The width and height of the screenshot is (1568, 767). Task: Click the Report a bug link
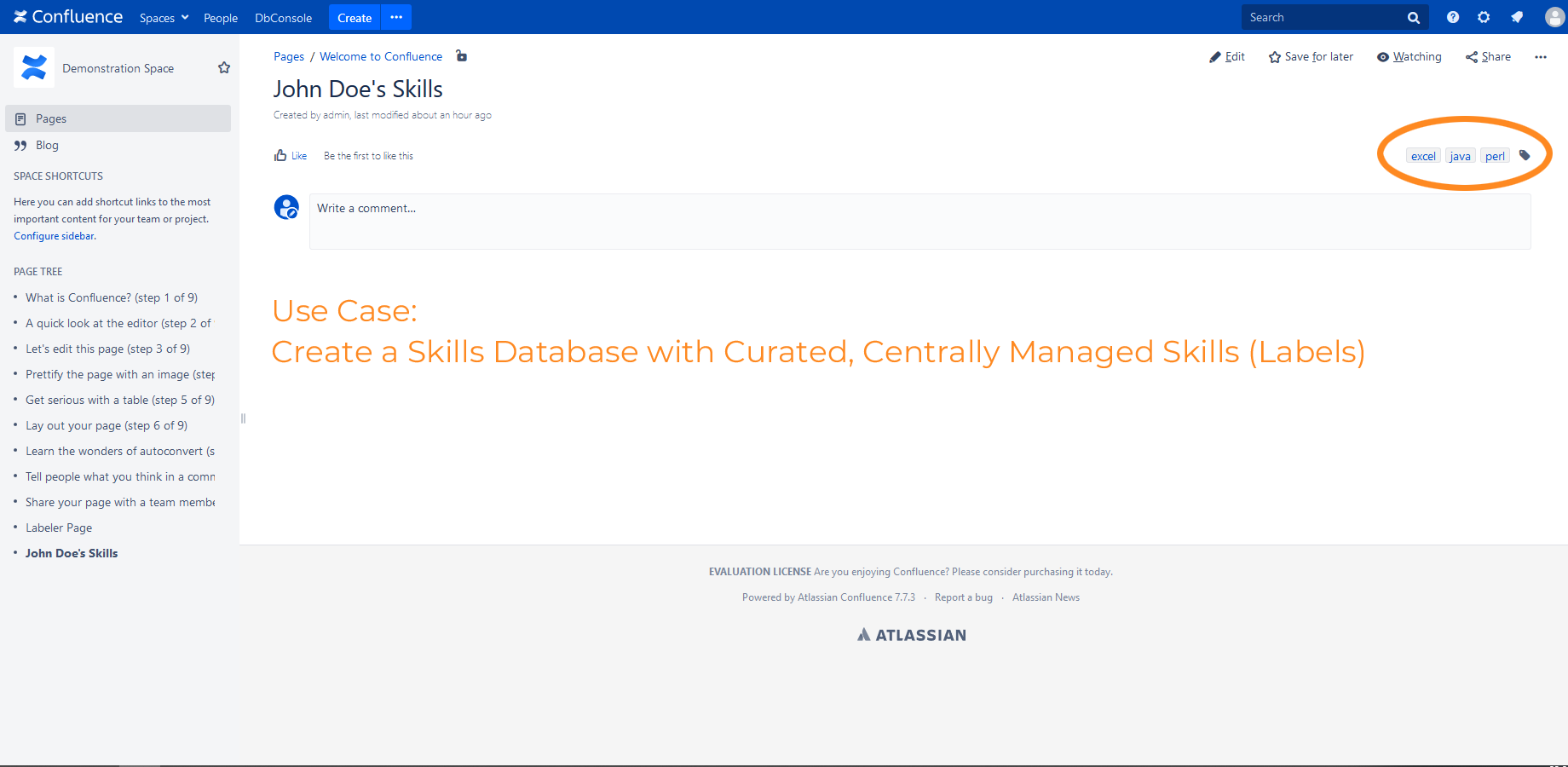964,597
